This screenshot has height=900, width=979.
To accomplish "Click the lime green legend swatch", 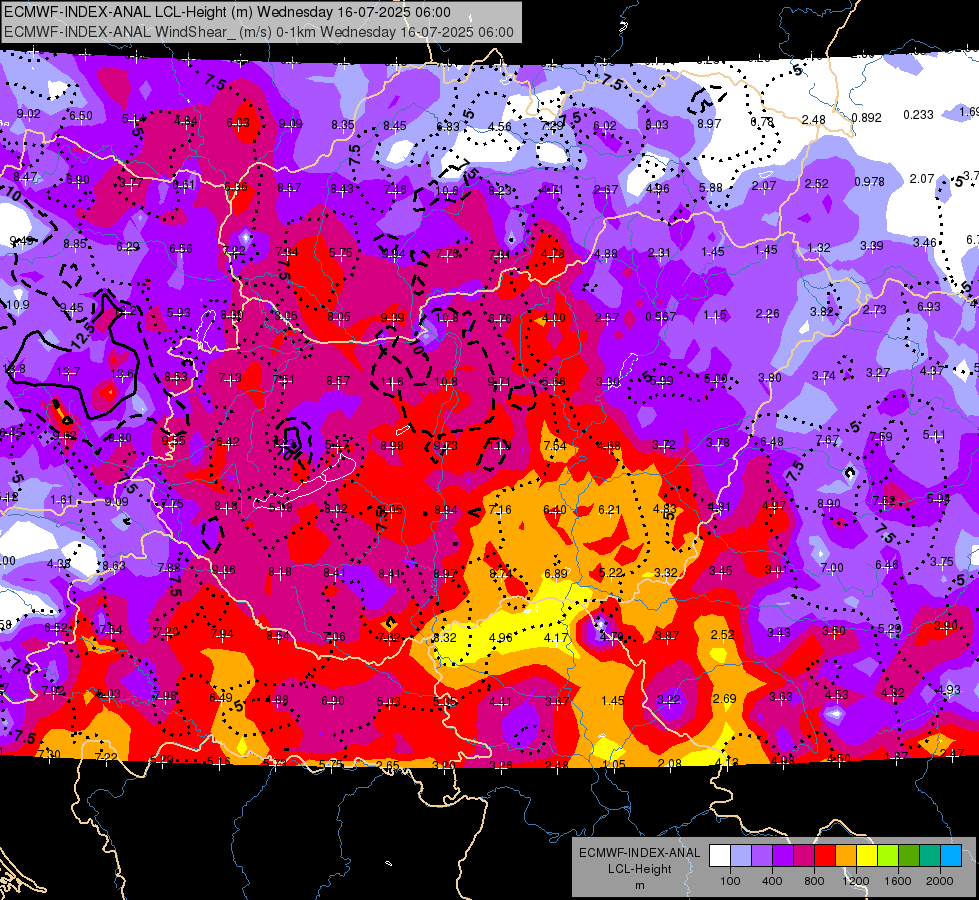I will pyautogui.click(x=888, y=856).
